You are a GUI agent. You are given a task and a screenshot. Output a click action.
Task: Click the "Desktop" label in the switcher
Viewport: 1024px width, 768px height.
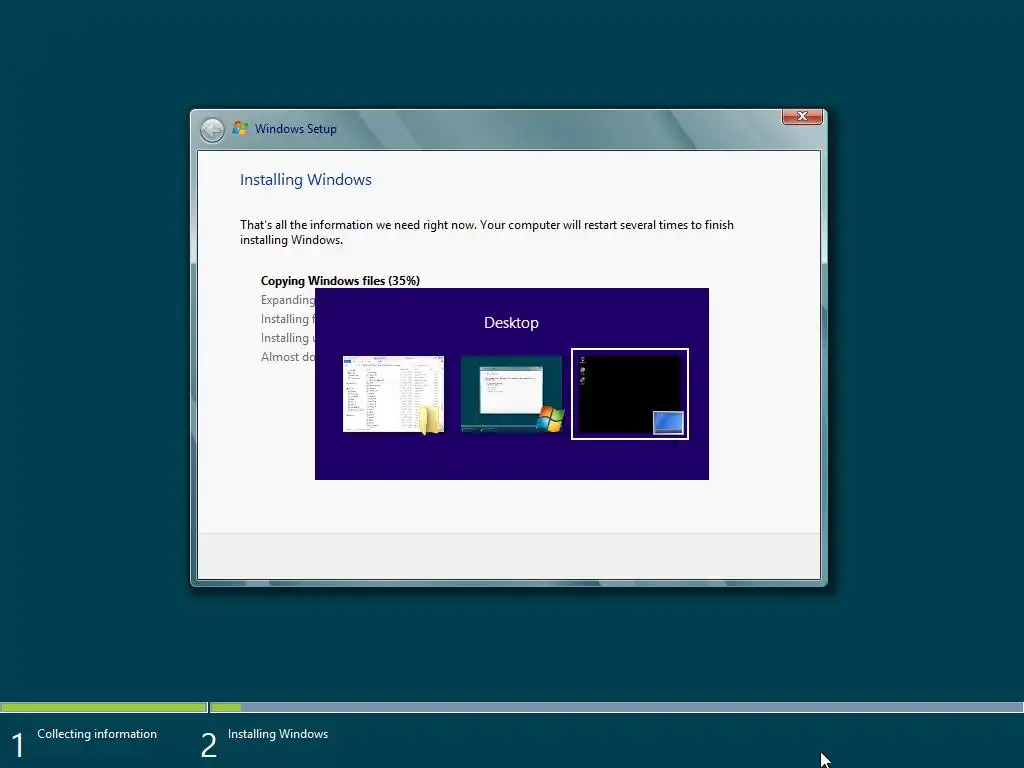click(x=511, y=323)
